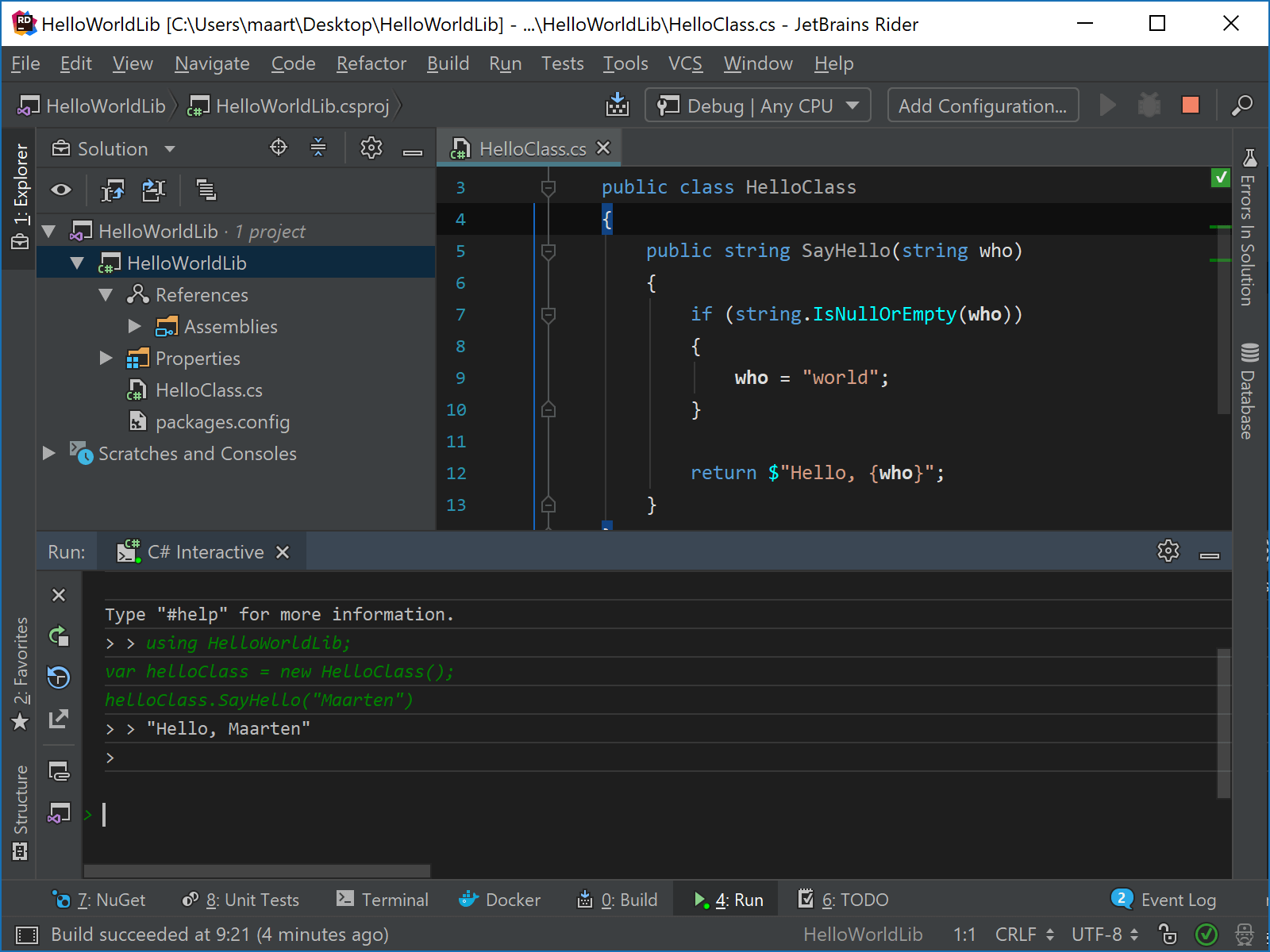
Task: Click the green Run arrow icon
Action: (1107, 106)
